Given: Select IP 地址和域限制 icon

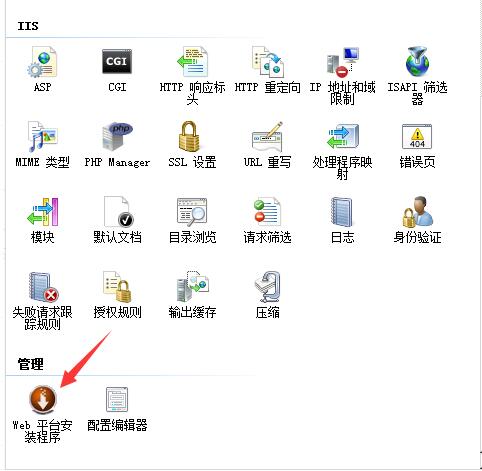Looking at the screenshot, I should click(342, 62).
